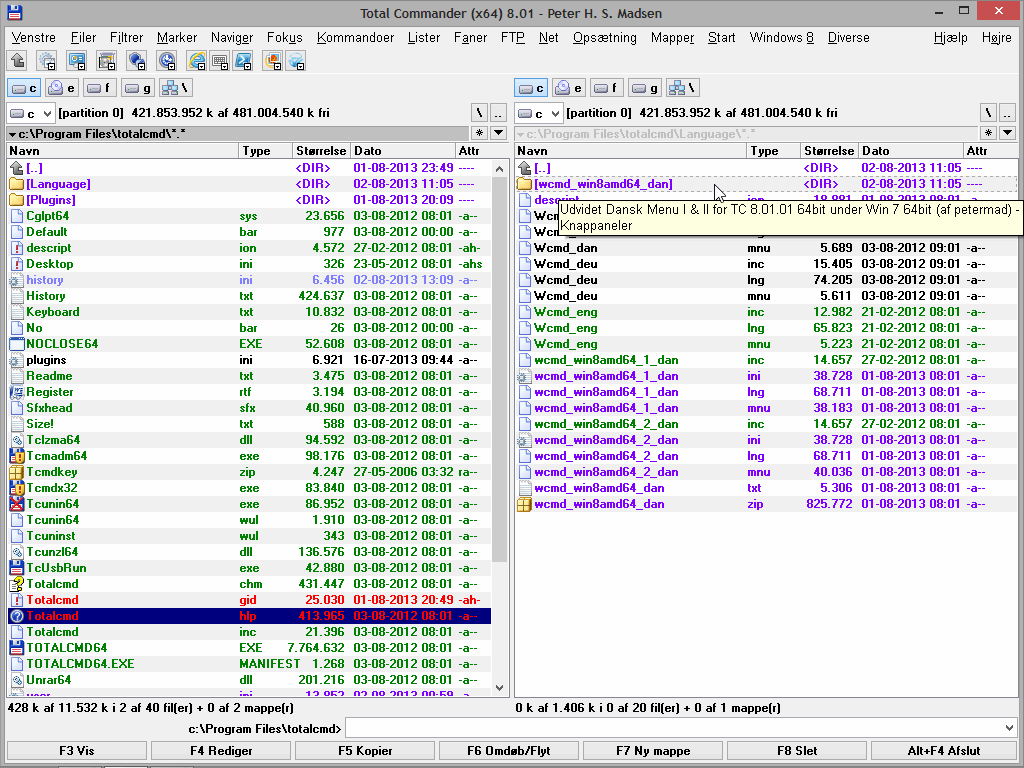The height and width of the screenshot is (768, 1024).
Task: Open left panel drive selection combo box
Action: [x=31, y=113]
